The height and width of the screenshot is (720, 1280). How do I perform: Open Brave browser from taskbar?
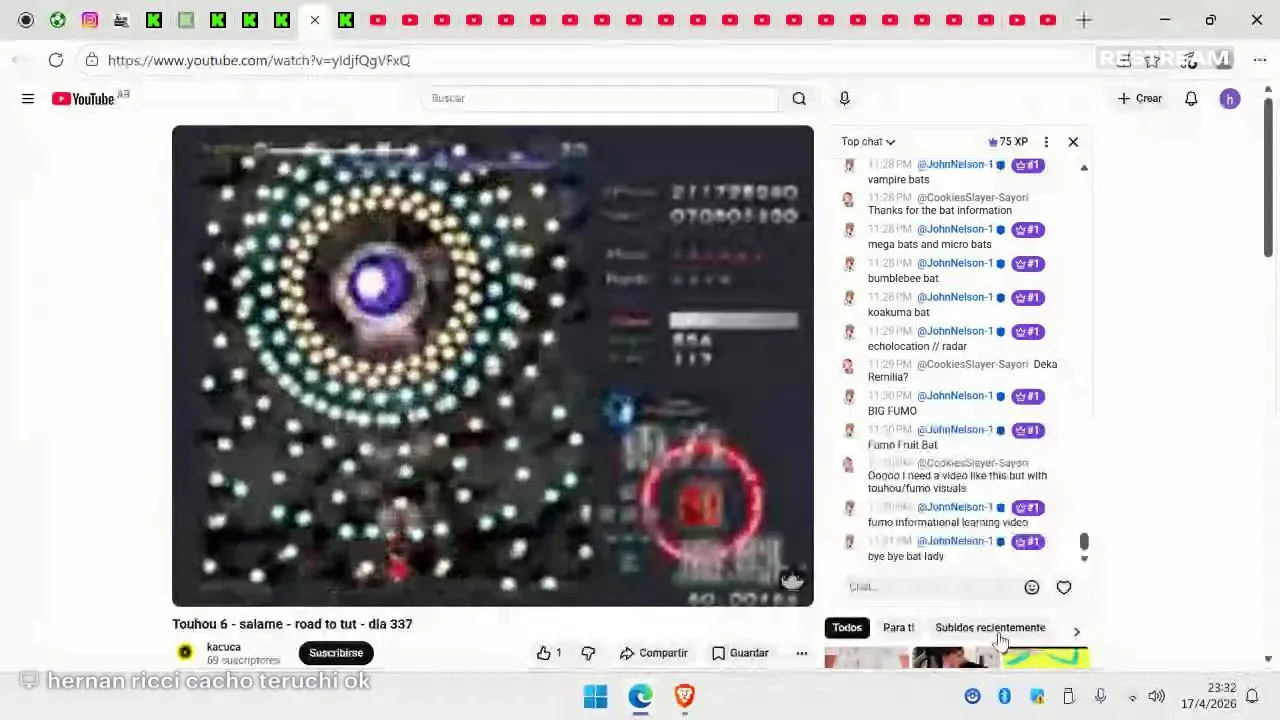(x=684, y=696)
